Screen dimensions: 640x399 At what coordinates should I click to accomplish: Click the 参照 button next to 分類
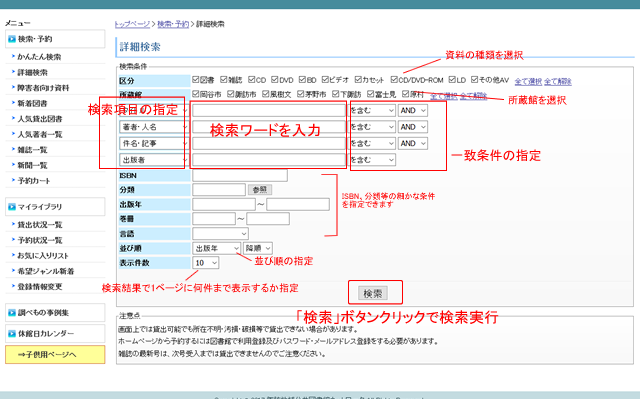click(x=260, y=190)
